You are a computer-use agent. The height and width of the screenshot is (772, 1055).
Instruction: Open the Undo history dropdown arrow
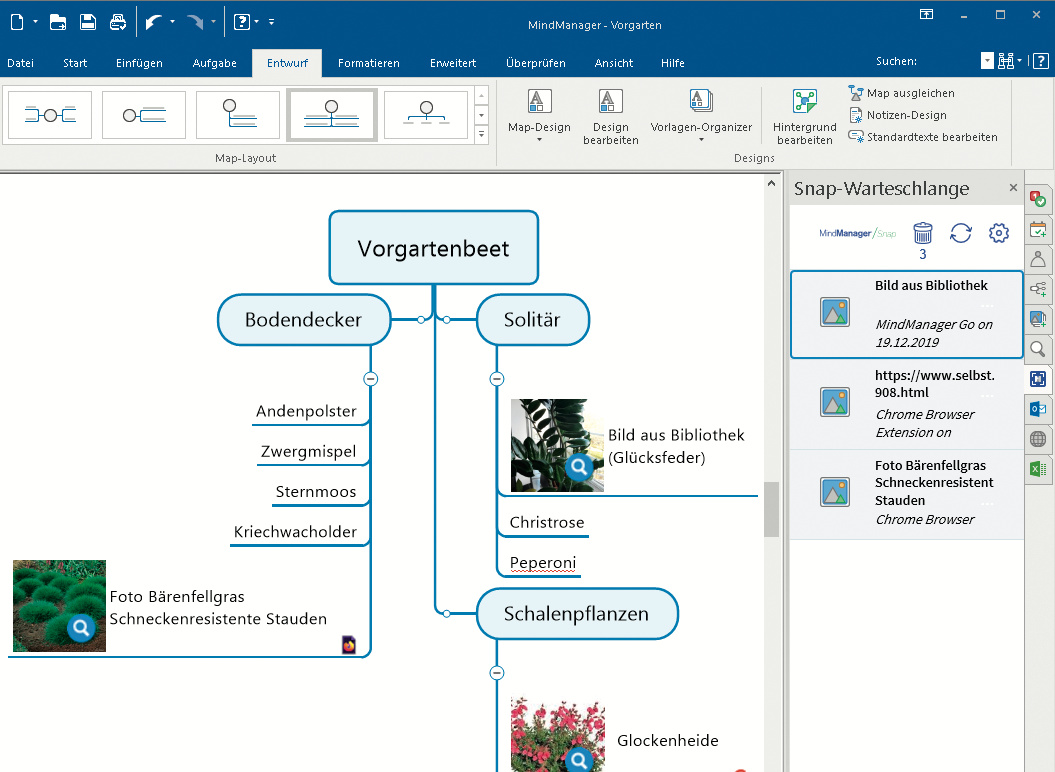tap(172, 22)
